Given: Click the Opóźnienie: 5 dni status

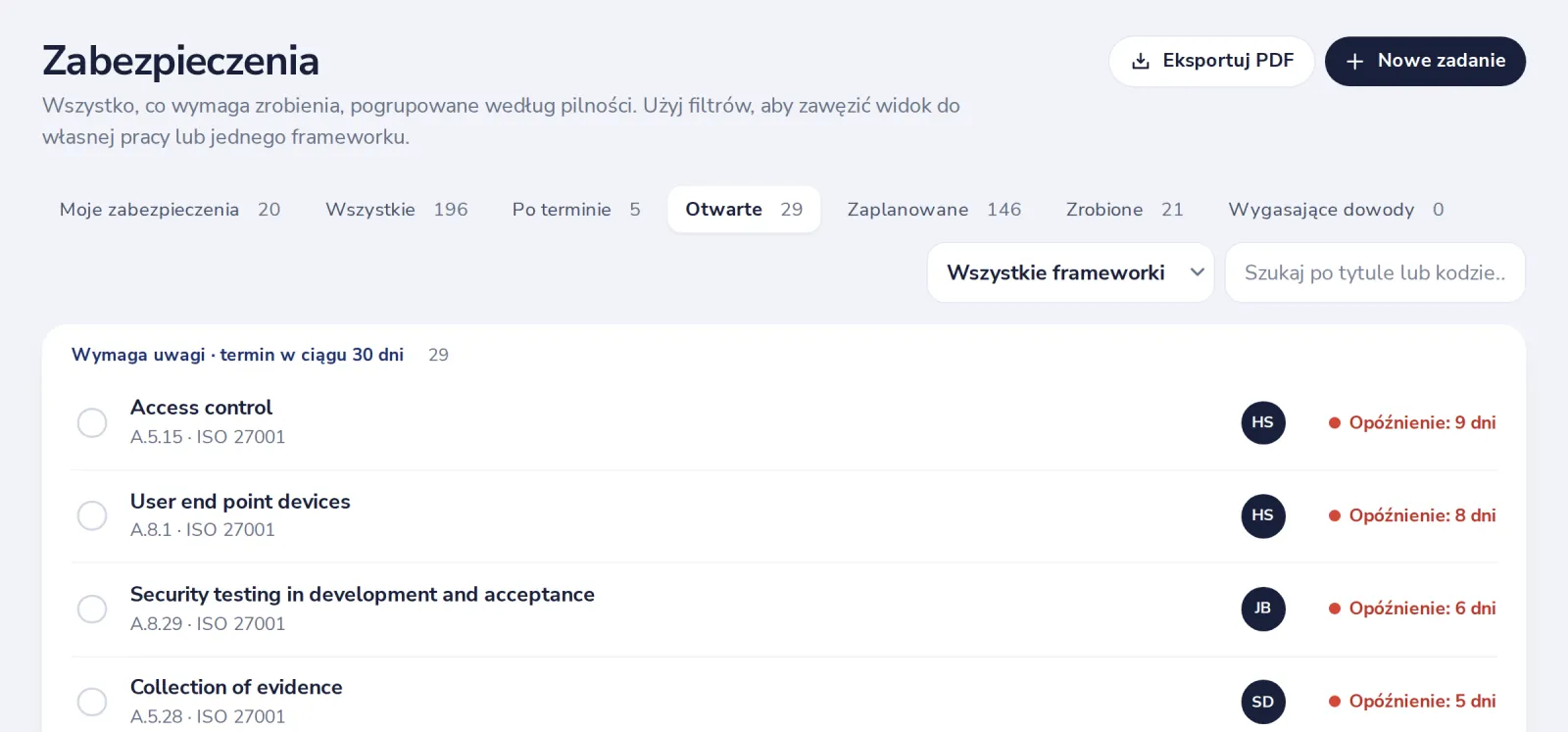Looking at the screenshot, I should pos(1412,702).
